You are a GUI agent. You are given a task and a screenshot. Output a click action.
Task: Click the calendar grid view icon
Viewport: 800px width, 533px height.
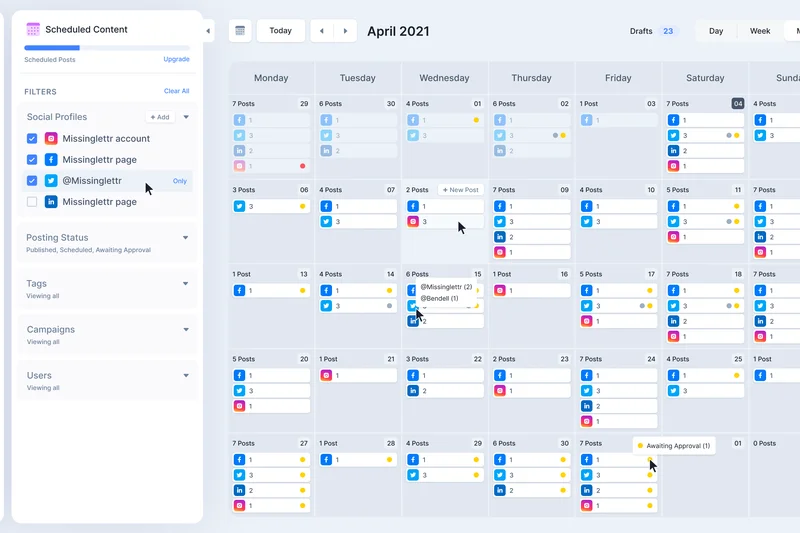[240, 31]
